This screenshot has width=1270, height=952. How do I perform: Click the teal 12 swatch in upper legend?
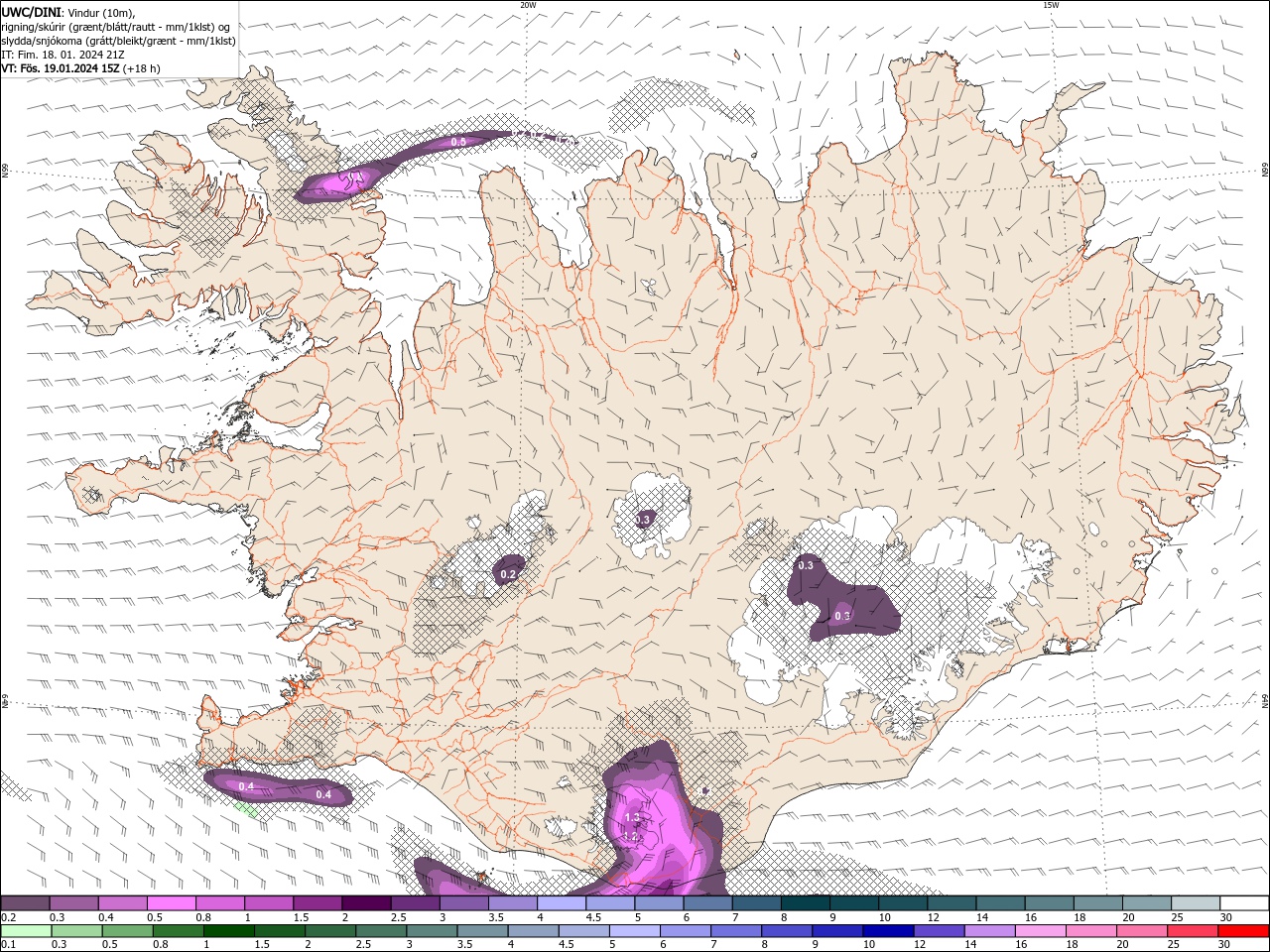(x=952, y=903)
